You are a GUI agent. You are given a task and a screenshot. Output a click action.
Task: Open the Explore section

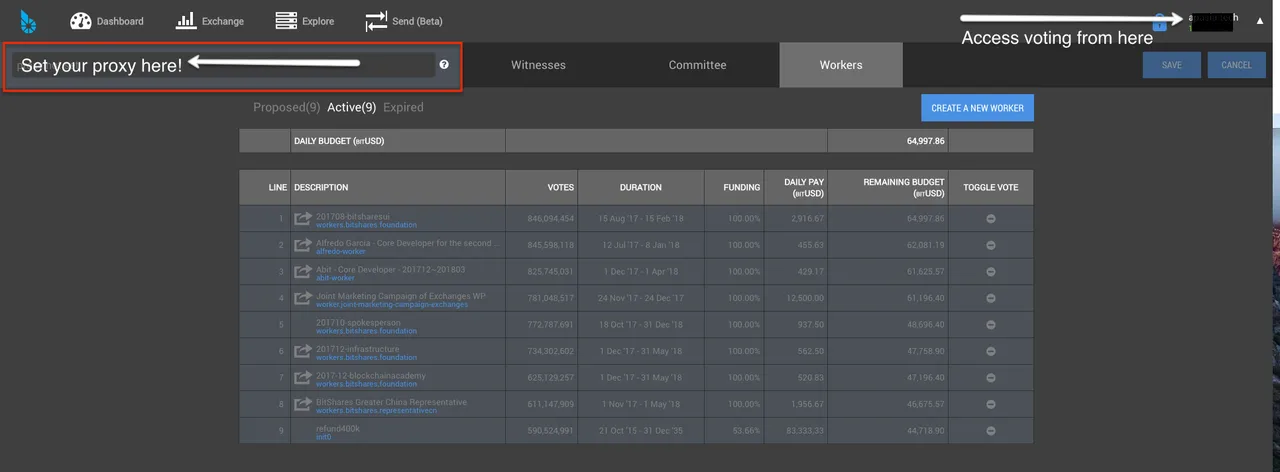[305, 21]
